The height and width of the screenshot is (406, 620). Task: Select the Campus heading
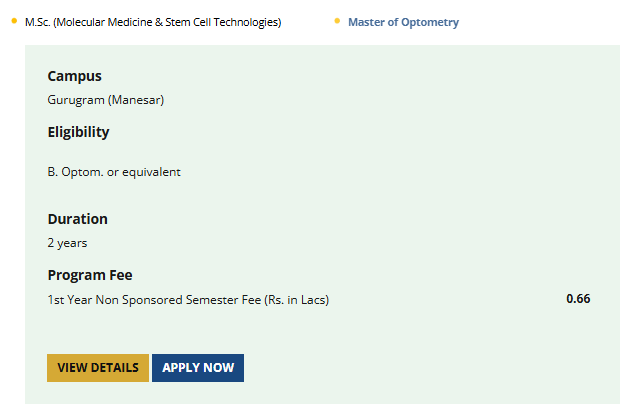(x=74, y=76)
